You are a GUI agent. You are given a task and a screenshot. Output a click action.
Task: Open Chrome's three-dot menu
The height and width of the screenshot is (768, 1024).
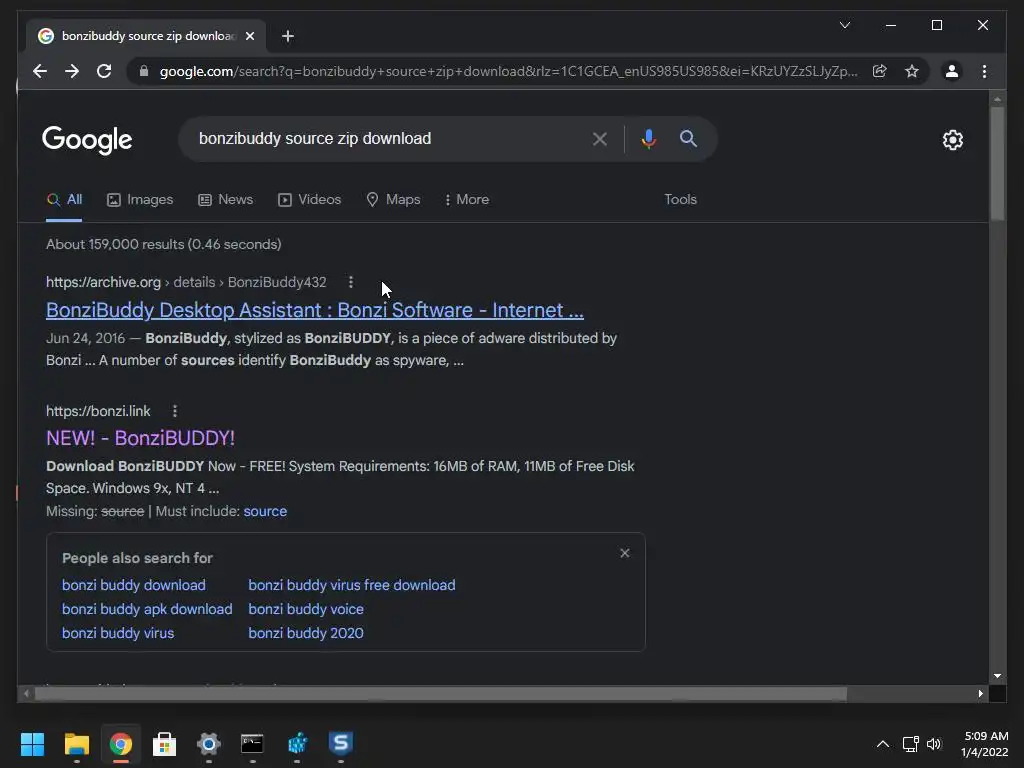point(984,71)
